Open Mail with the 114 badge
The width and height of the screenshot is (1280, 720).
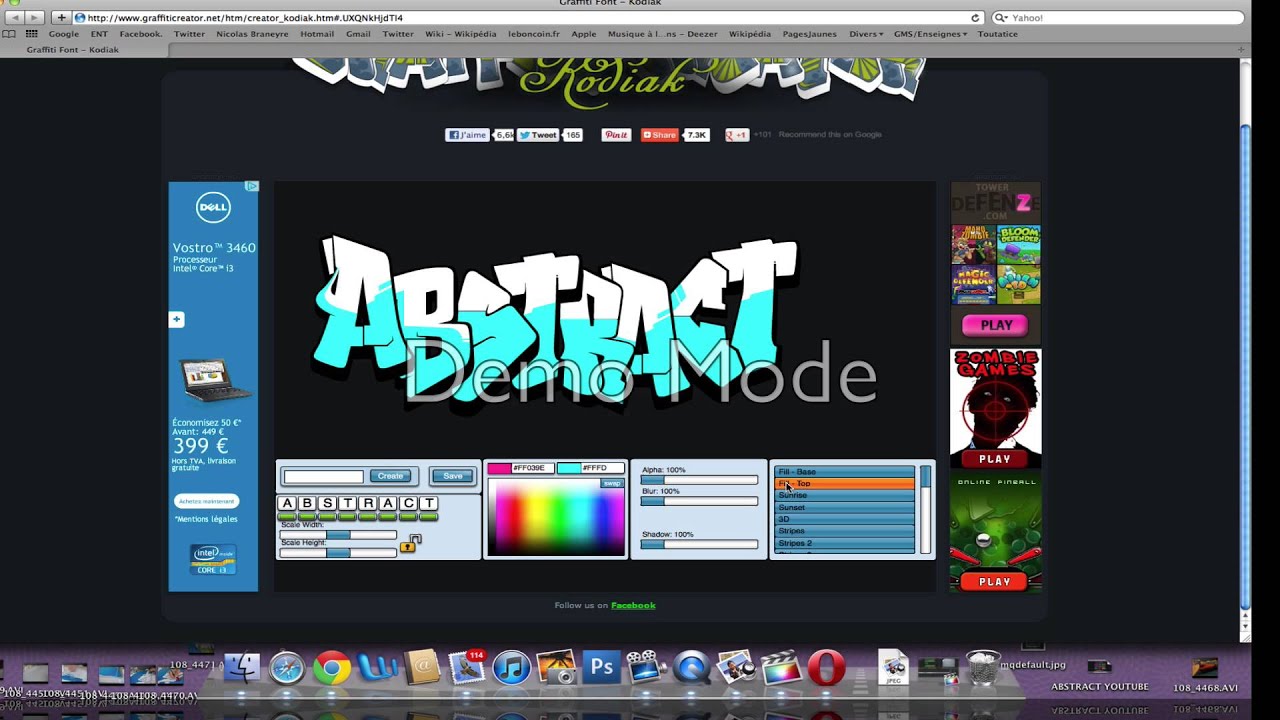tap(466, 667)
